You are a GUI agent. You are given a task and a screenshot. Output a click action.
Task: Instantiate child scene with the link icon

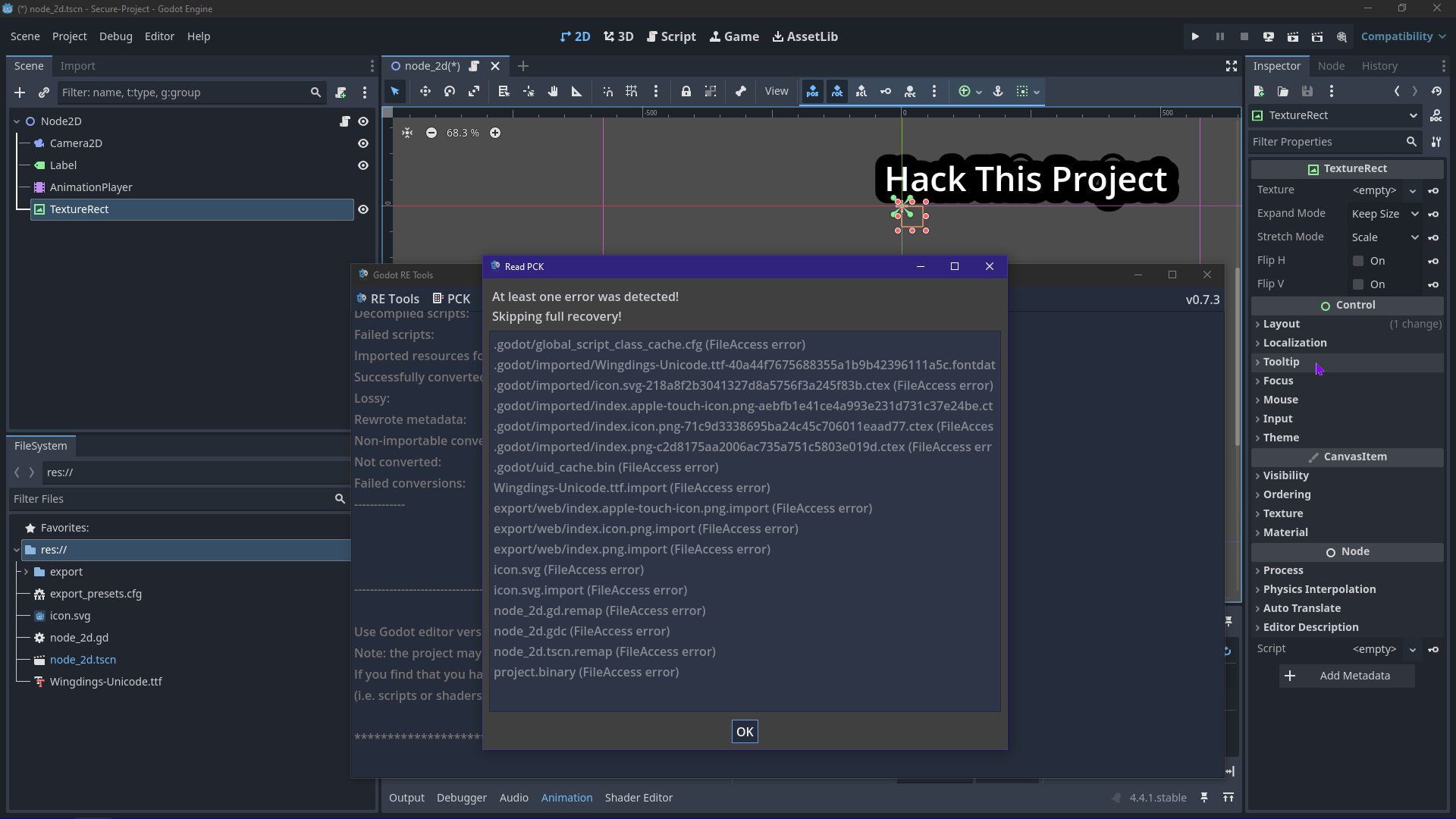(44, 93)
